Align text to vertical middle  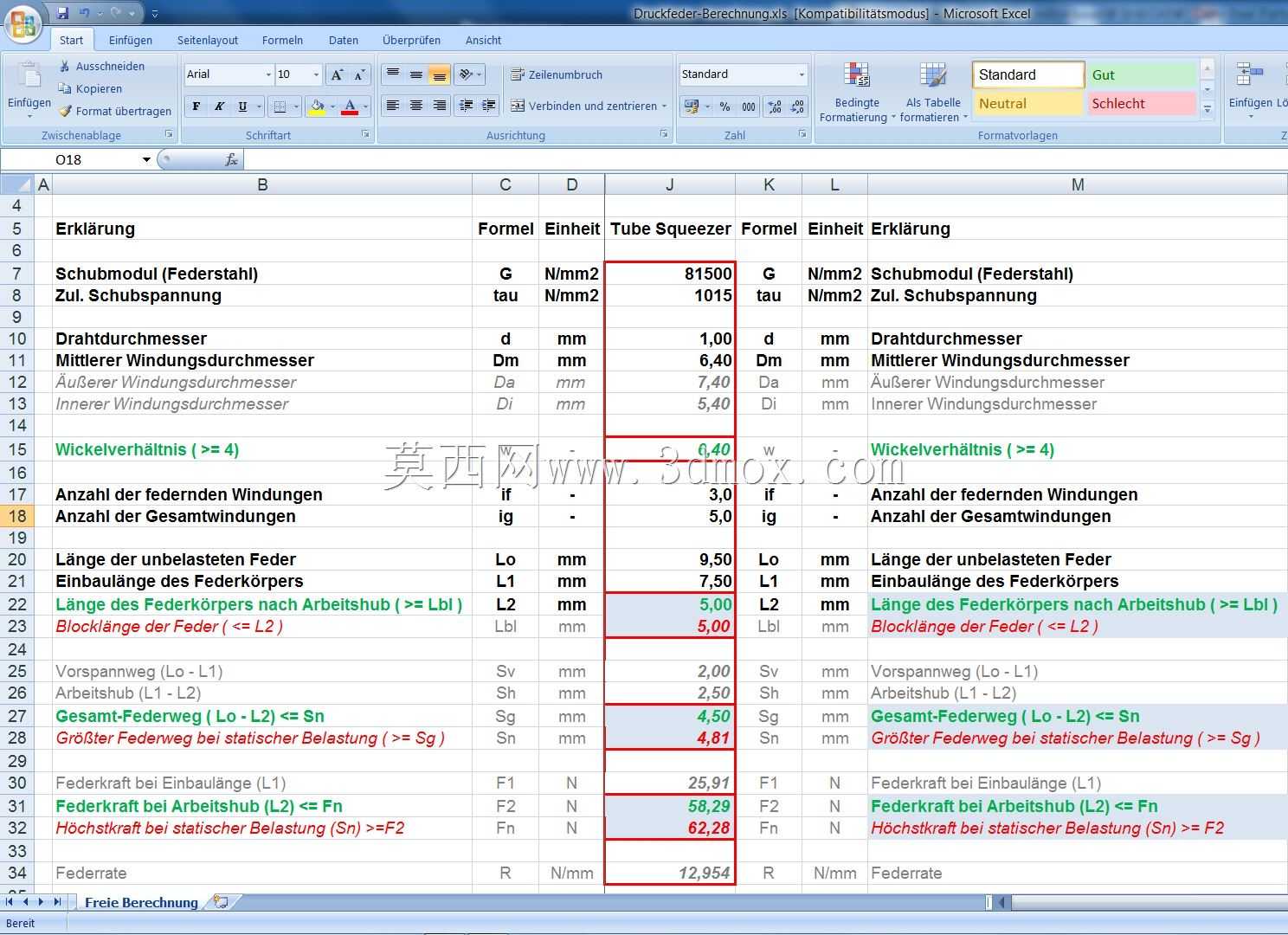416,74
